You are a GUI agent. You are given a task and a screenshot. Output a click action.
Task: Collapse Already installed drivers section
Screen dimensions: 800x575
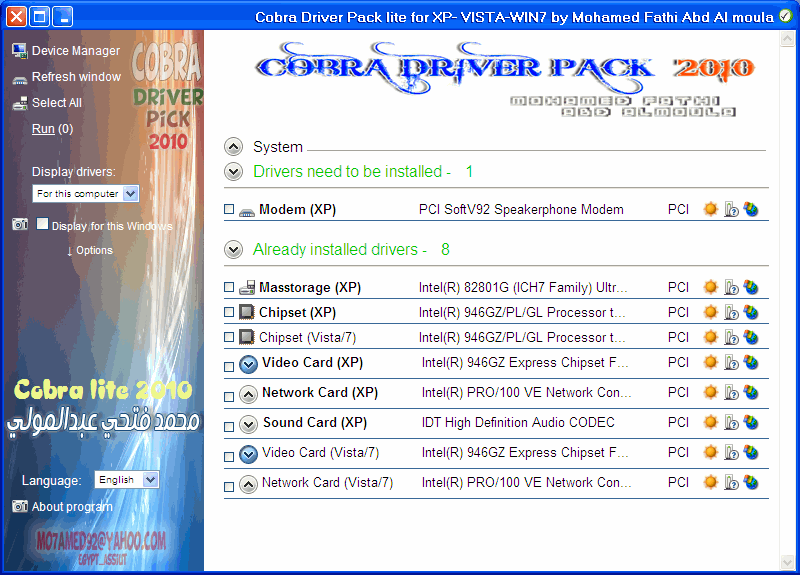coord(233,249)
